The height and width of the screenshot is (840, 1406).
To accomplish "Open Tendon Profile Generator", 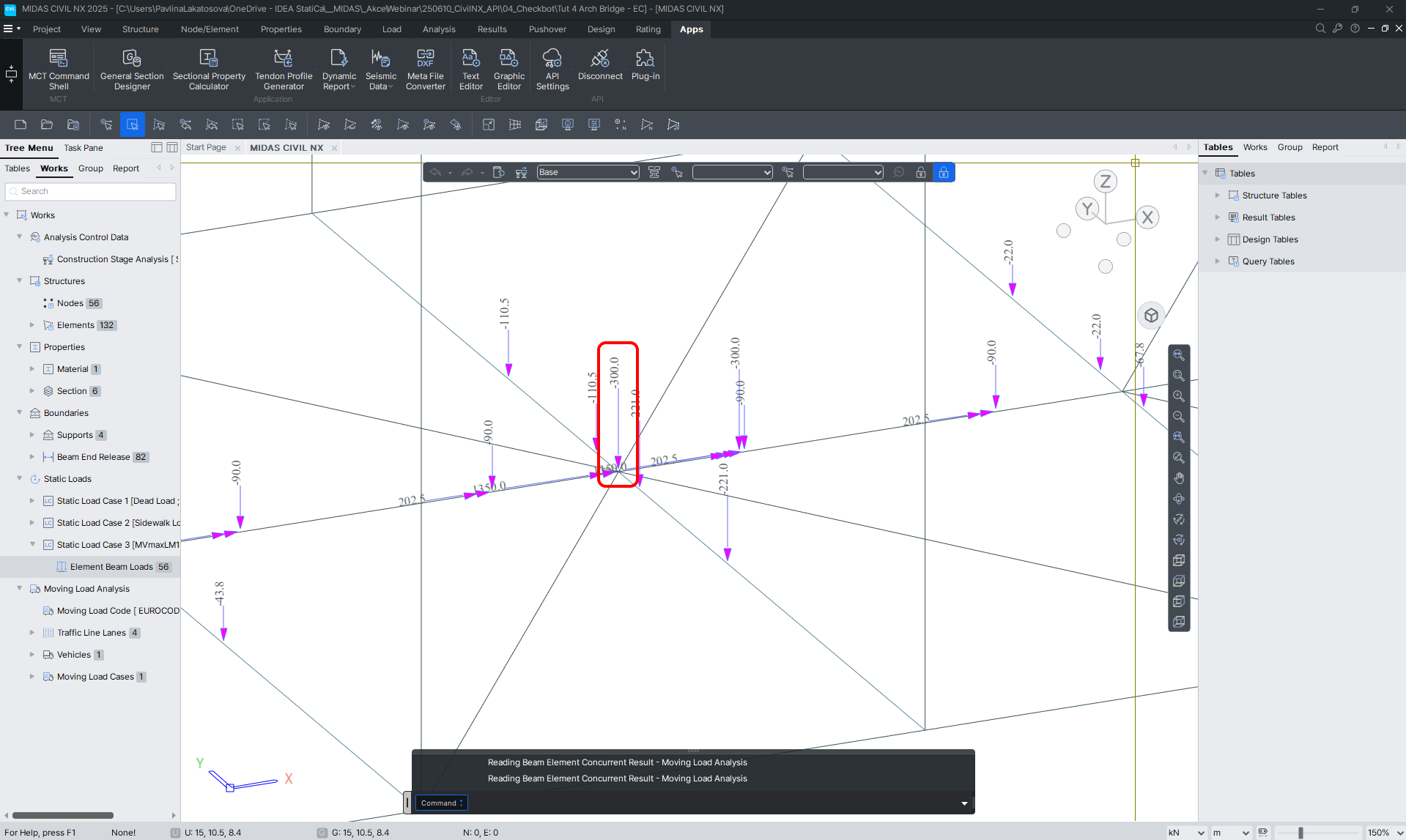I will click(284, 69).
